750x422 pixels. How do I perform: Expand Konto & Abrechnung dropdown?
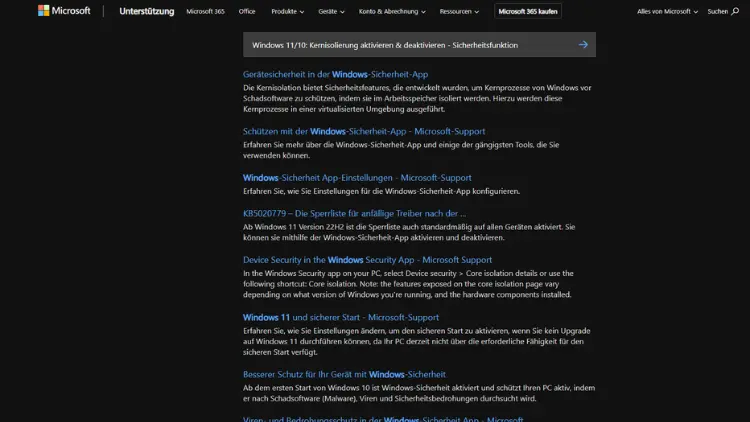click(392, 11)
